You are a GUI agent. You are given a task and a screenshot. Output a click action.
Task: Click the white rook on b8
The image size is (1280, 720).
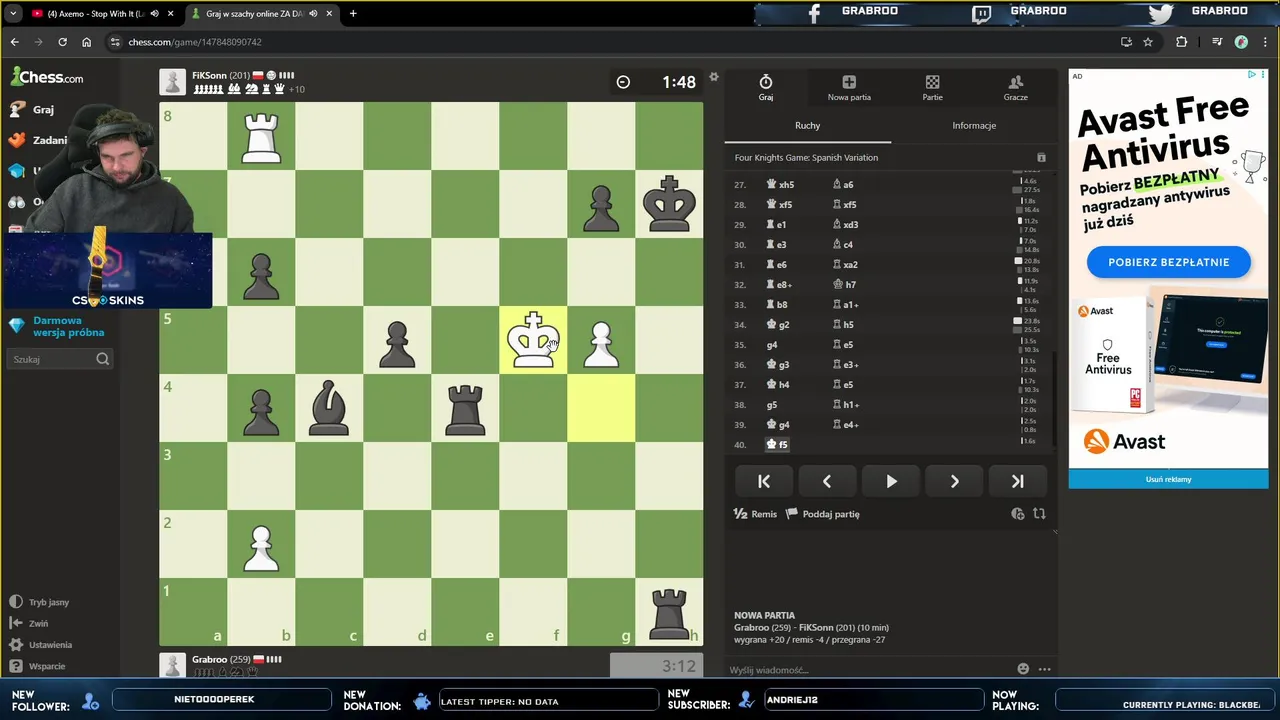pos(261,136)
